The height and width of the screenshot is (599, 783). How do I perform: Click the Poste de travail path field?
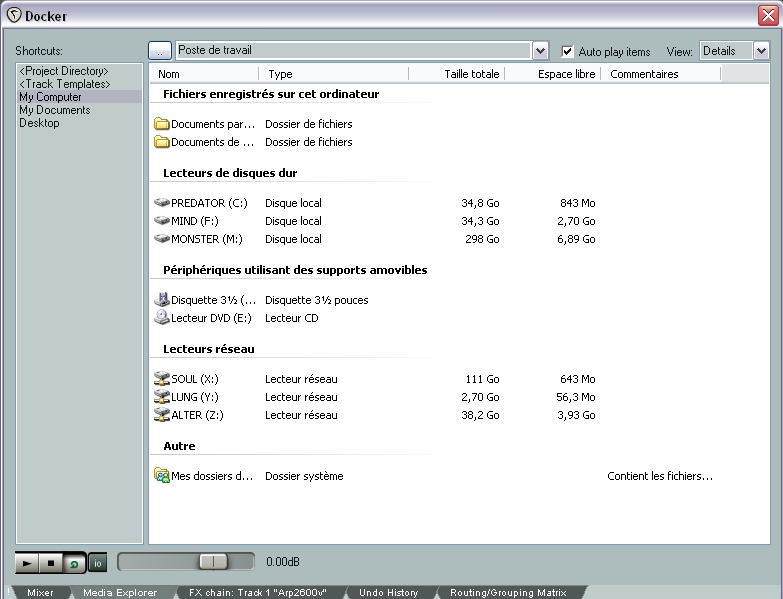click(x=352, y=51)
